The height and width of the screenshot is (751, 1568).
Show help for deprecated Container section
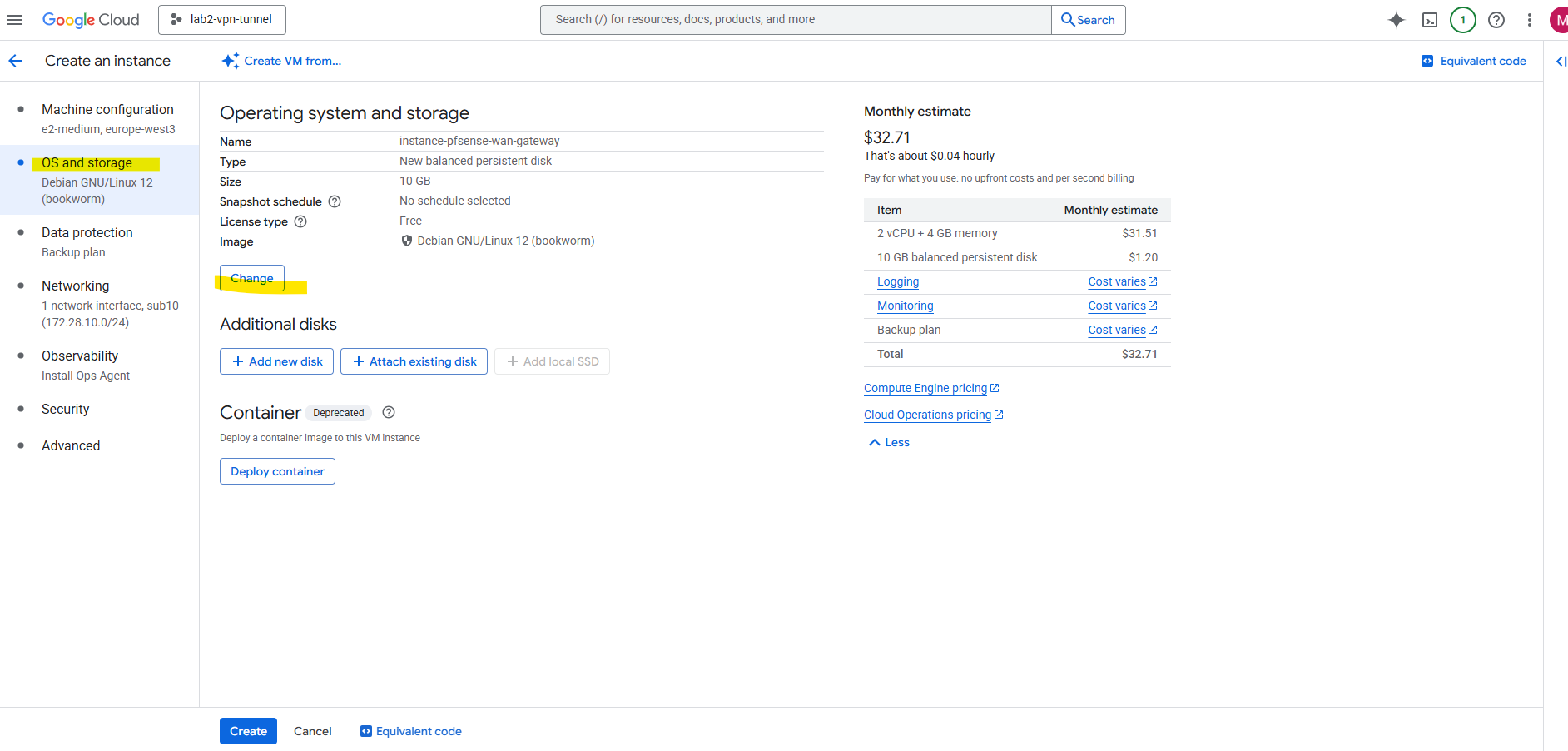pos(388,412)
